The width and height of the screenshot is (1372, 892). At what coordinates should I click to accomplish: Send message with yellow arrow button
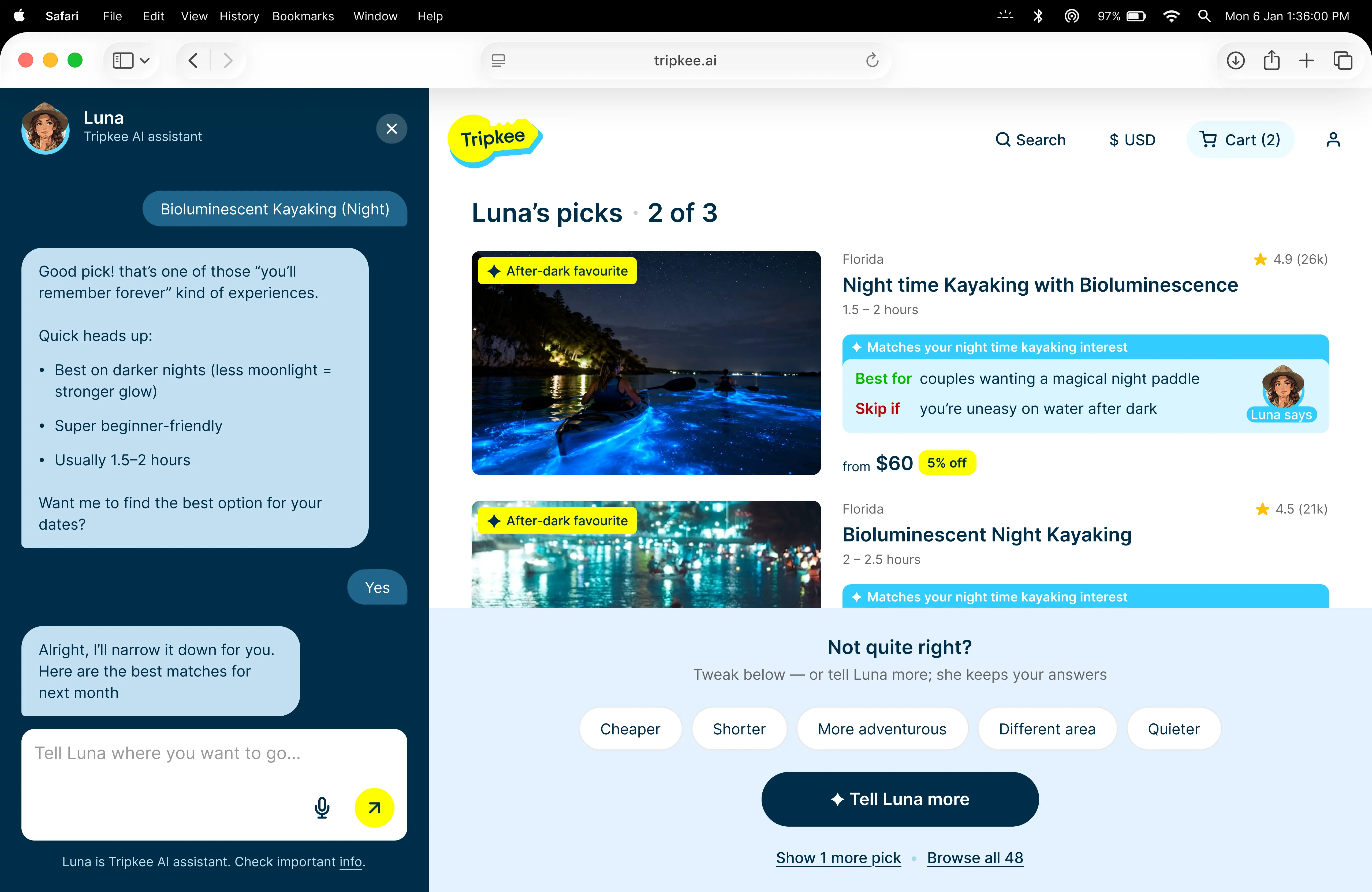374,807
